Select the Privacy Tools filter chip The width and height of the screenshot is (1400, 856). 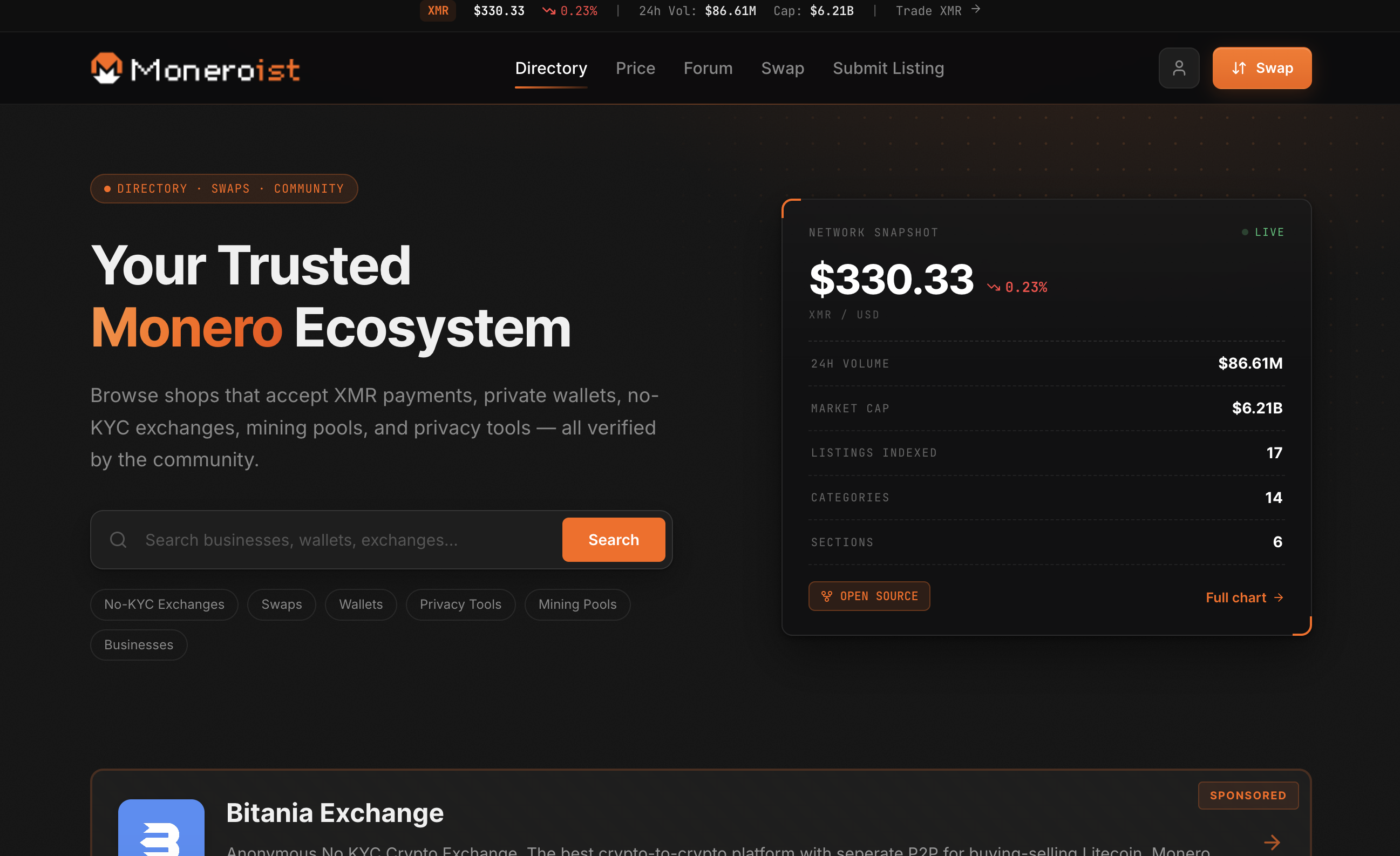click(x=461, y=604)
